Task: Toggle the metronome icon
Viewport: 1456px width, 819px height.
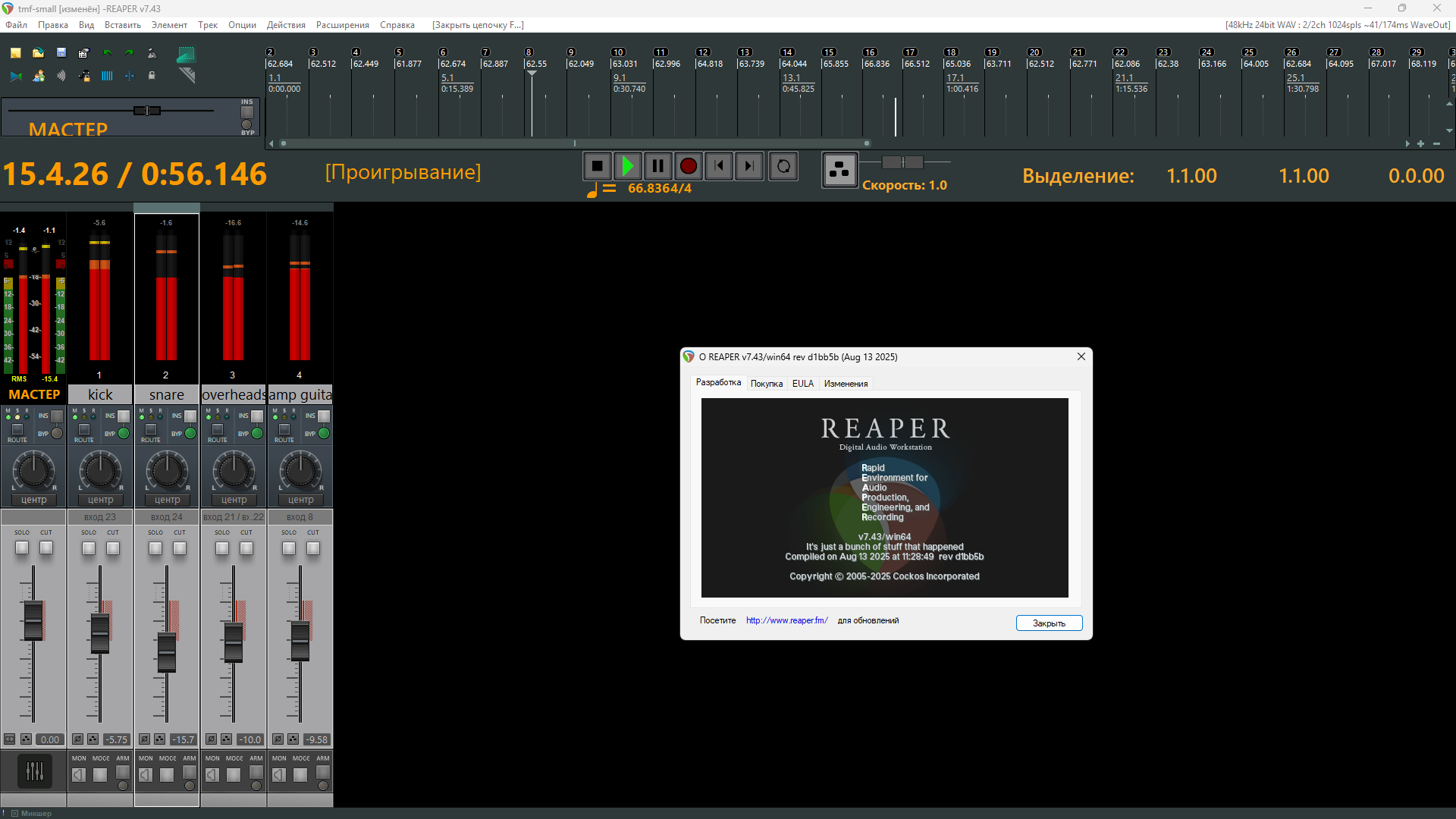Action: [152, 53]
